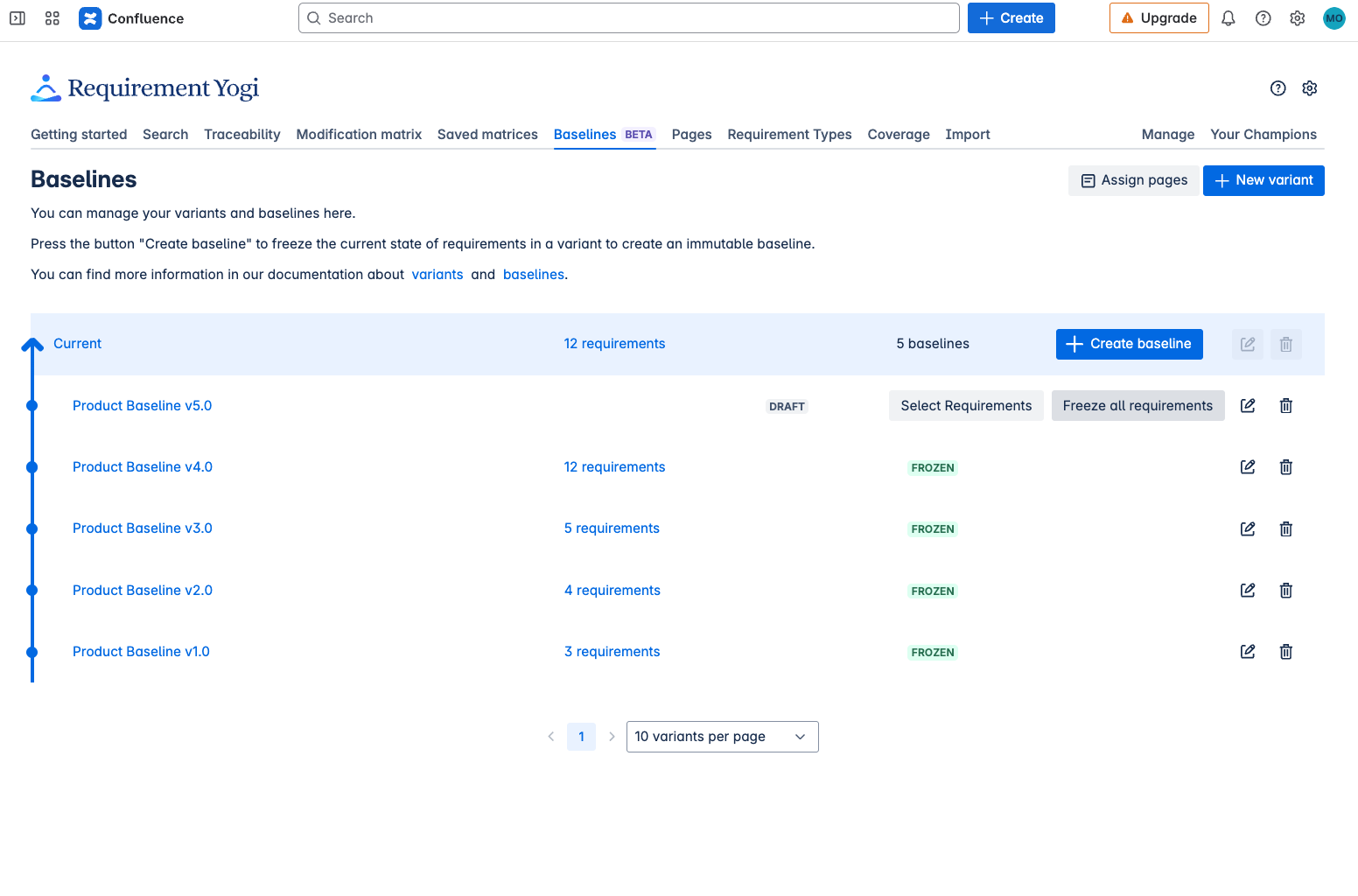Viewport: 1358px width, 896px height.
Task: Edit the Current variant pencil icon
Action: [x=1249, y=345]
